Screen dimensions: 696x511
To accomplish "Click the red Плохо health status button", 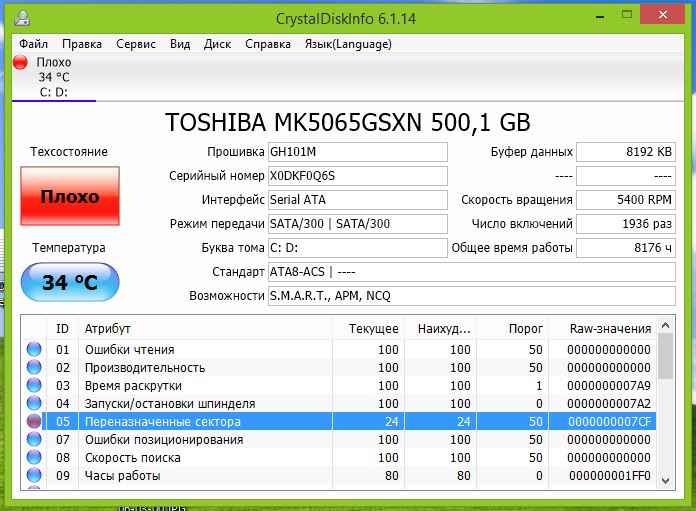I will pos(69,197).
